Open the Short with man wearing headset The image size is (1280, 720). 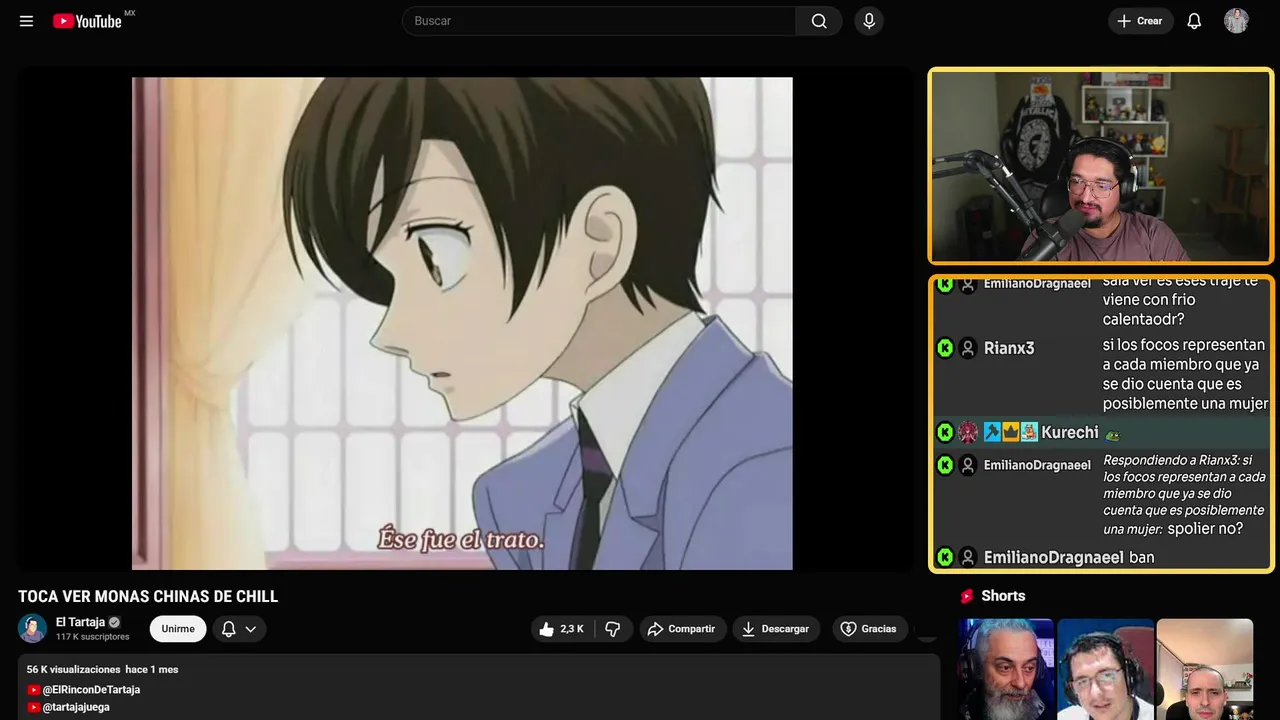[1105, 669]
